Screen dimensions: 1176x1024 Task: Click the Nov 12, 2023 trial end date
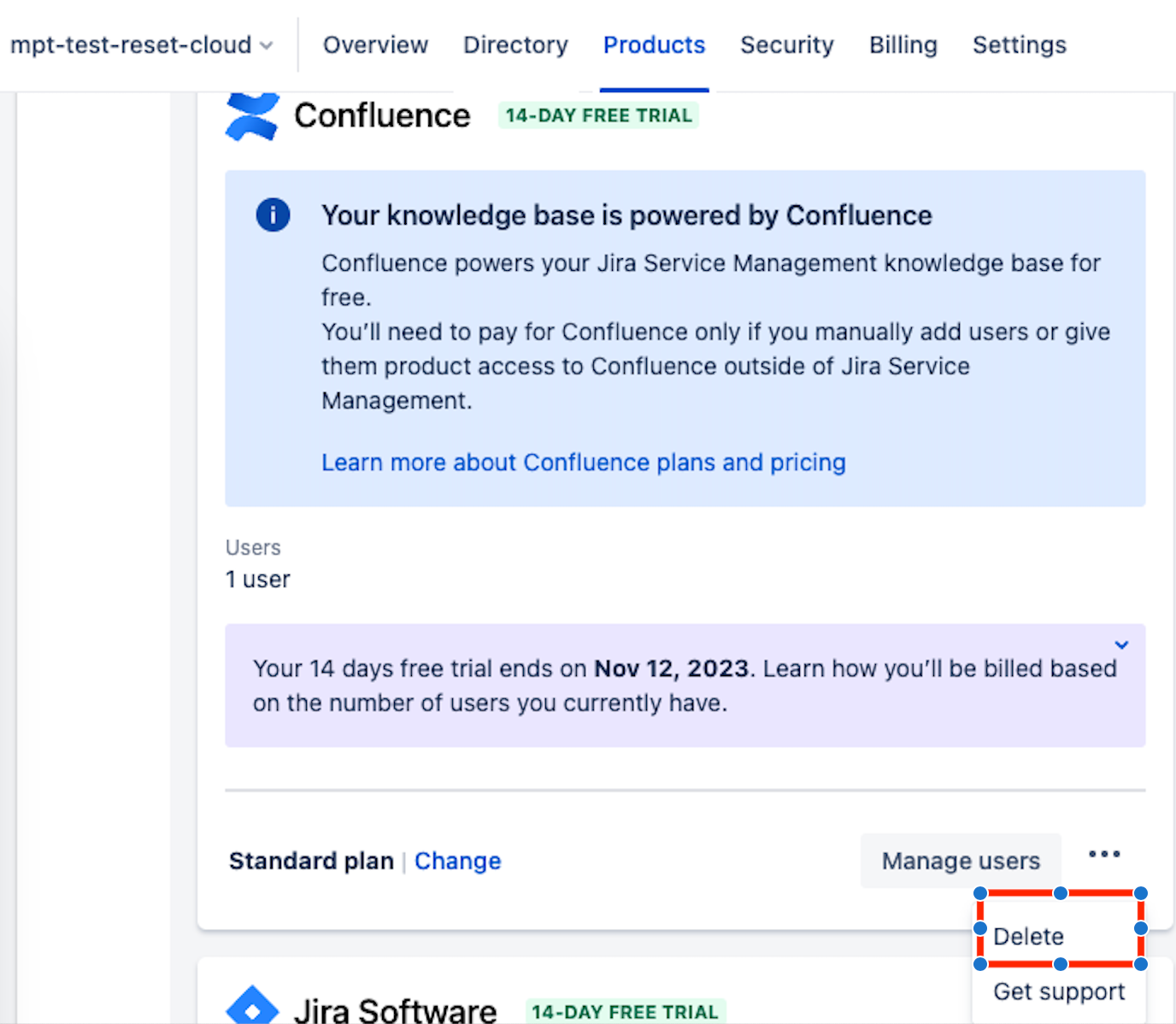(x=672, y=668)
